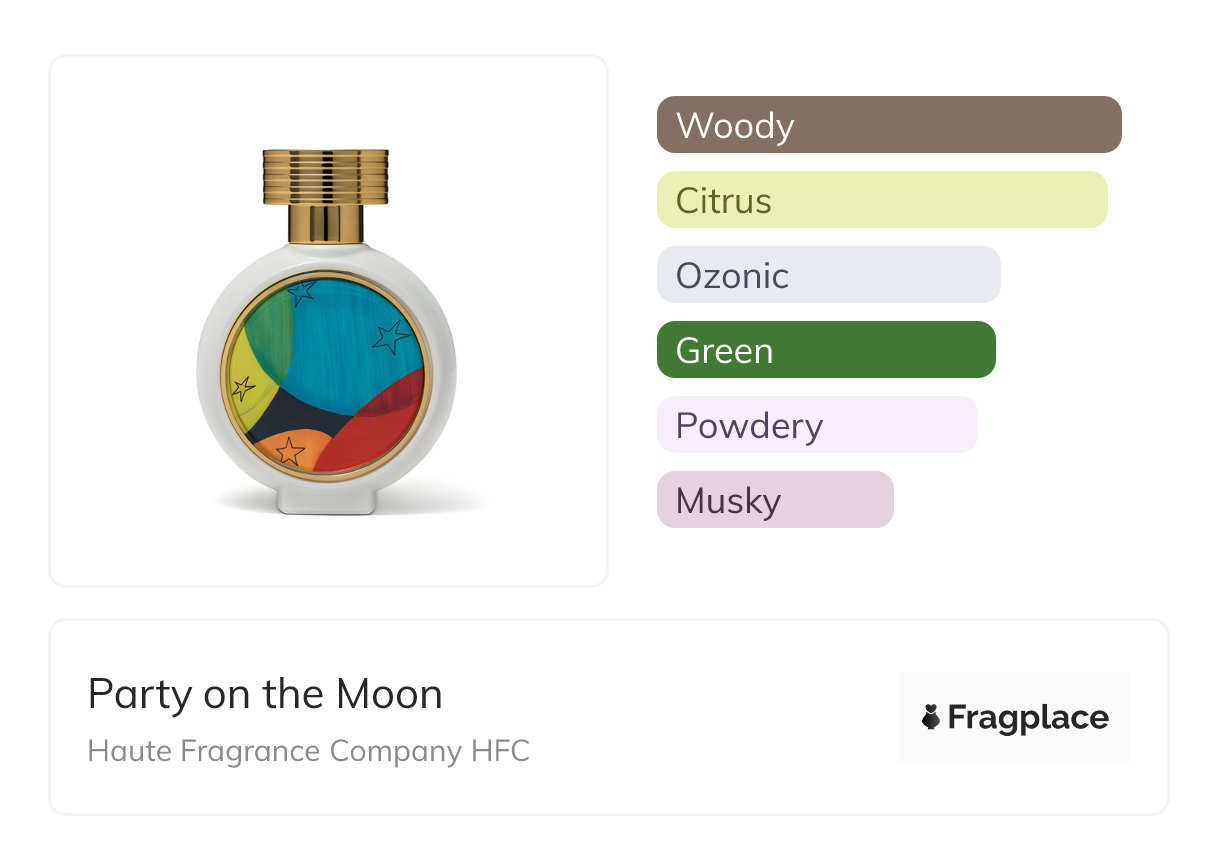Image resolution: width=1218 pixels, height=864 pixels.
Task: Select the Musky accord bar
Action: coord(774,500)
